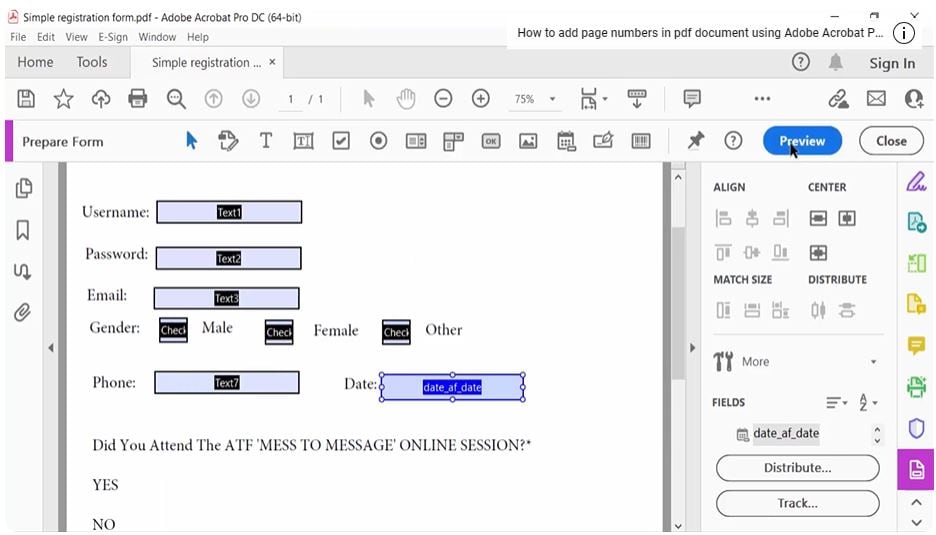This screenshot has height=535, width=936.
Task: Collapse the right panel arrow
Action: point(692,348)
